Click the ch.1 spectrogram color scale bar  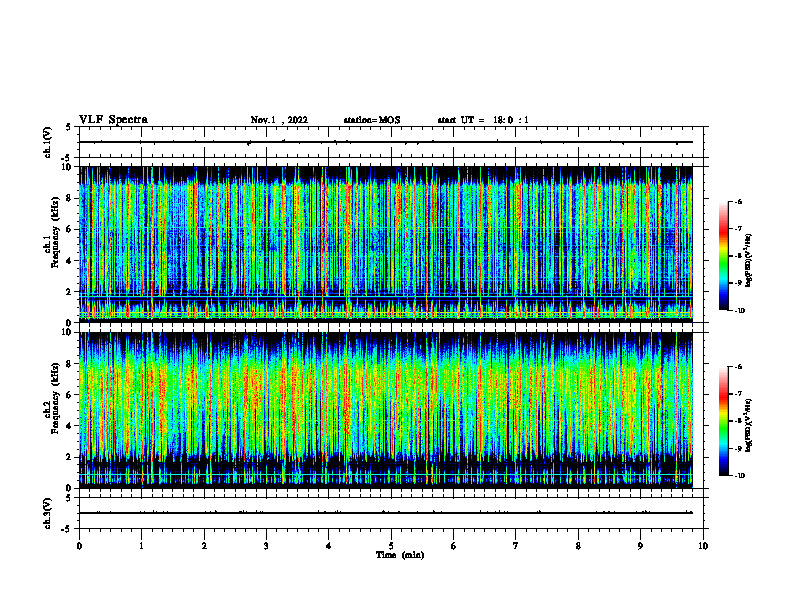point(723,256)
